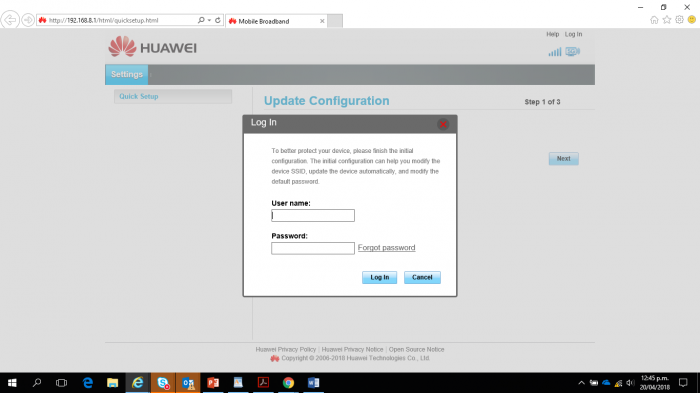Click the OneDrive cloud tray icon
The height and width of the screenshot is (393, 700).
point(606,383)
